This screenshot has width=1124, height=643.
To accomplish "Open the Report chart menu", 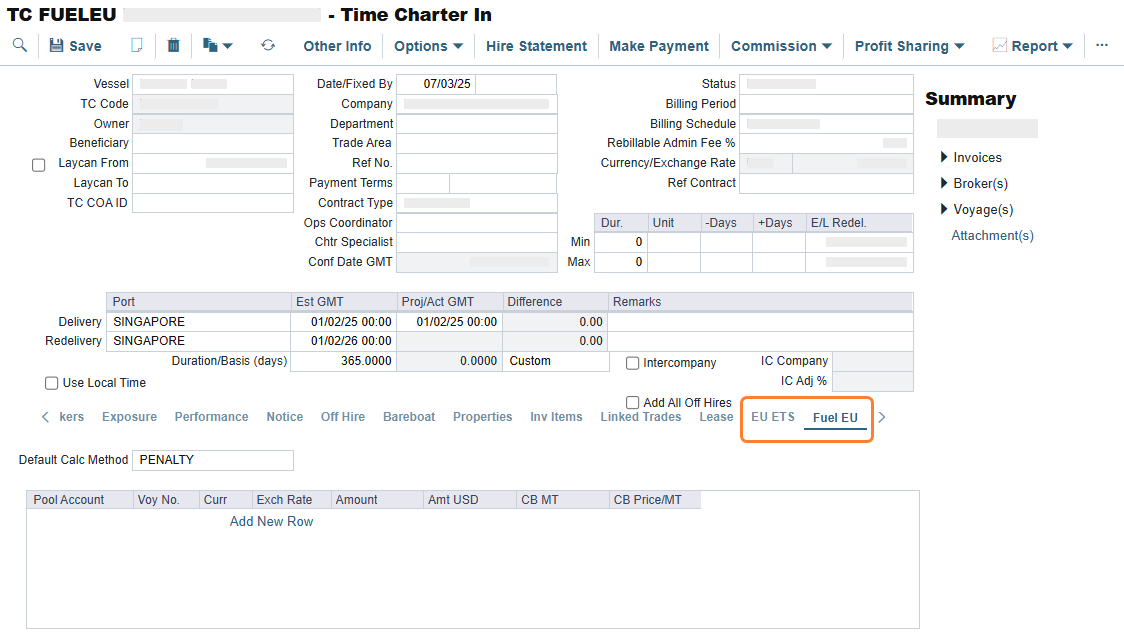I will [1032, 46].
